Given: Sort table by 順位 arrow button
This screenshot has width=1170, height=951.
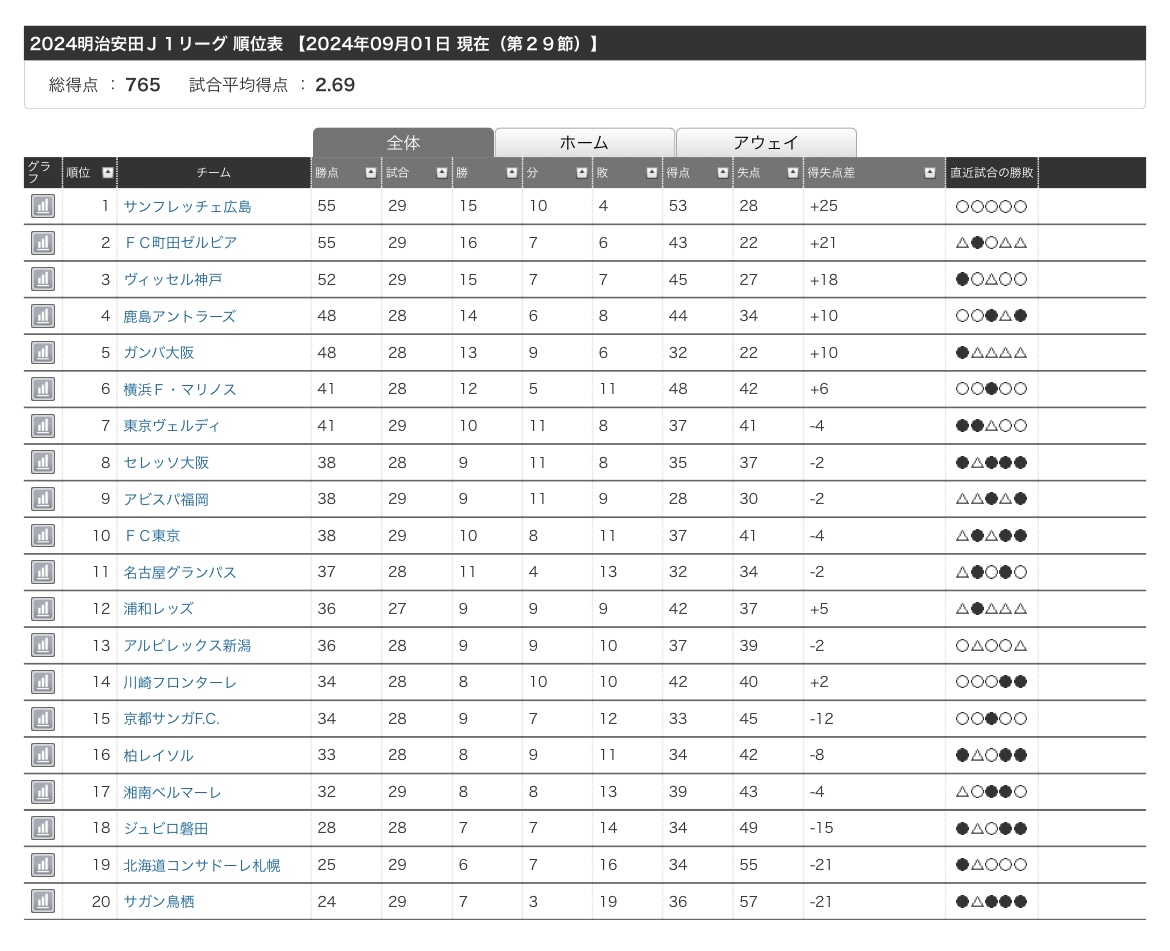Looking at the screenshot, I should tap(107, 173).
